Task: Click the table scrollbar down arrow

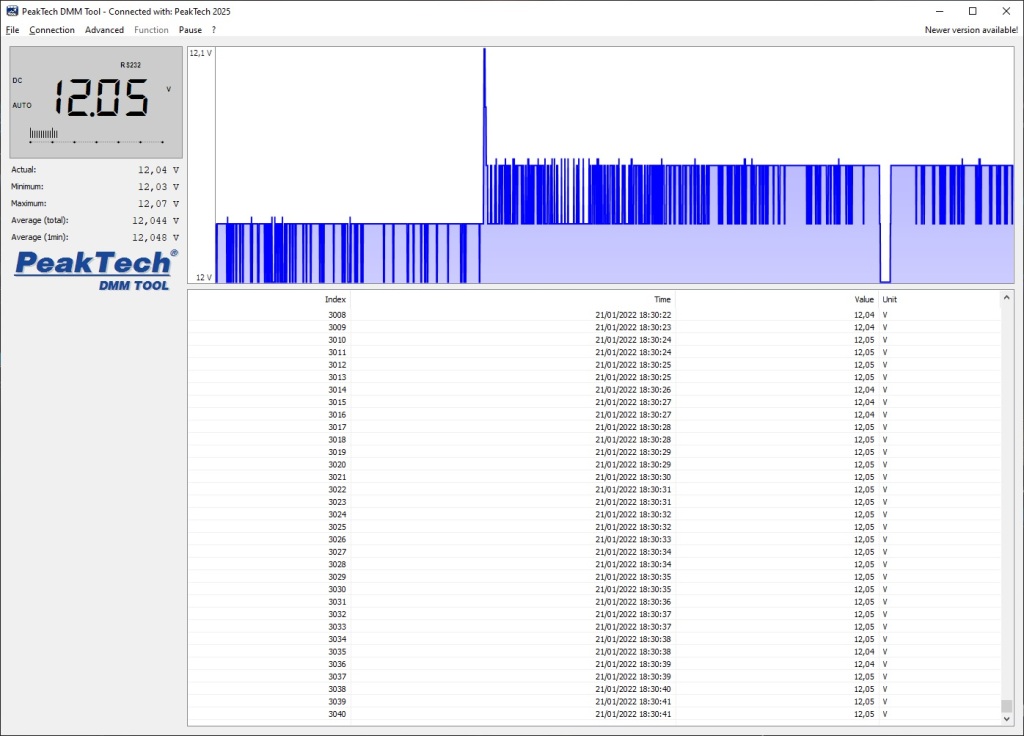Action: click(x=1007, y=719)
